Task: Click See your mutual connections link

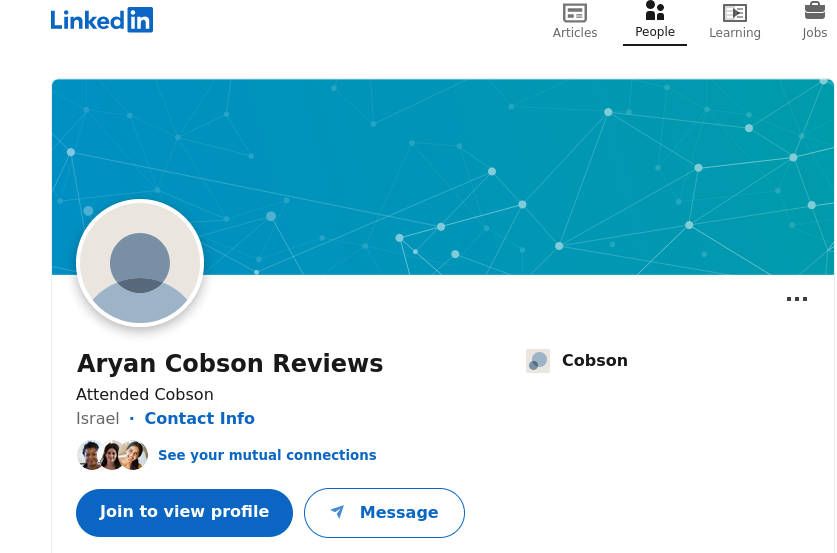Action: click(x=267, y=455)
